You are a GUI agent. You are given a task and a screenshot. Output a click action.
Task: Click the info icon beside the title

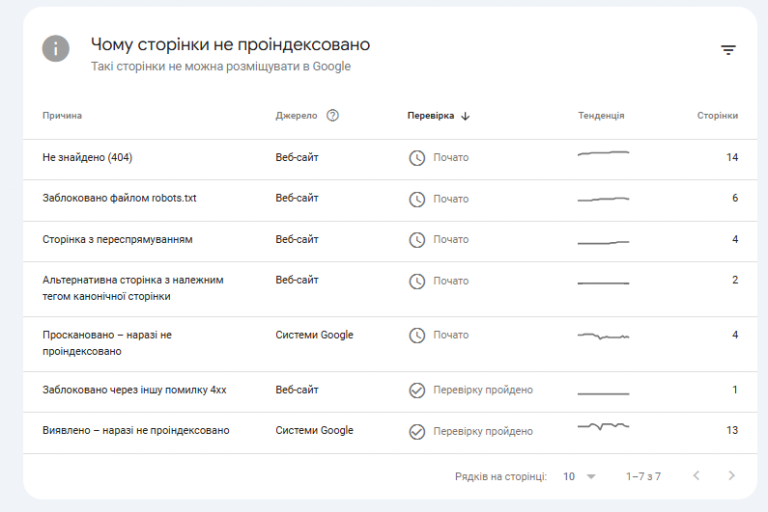[56, 48]
